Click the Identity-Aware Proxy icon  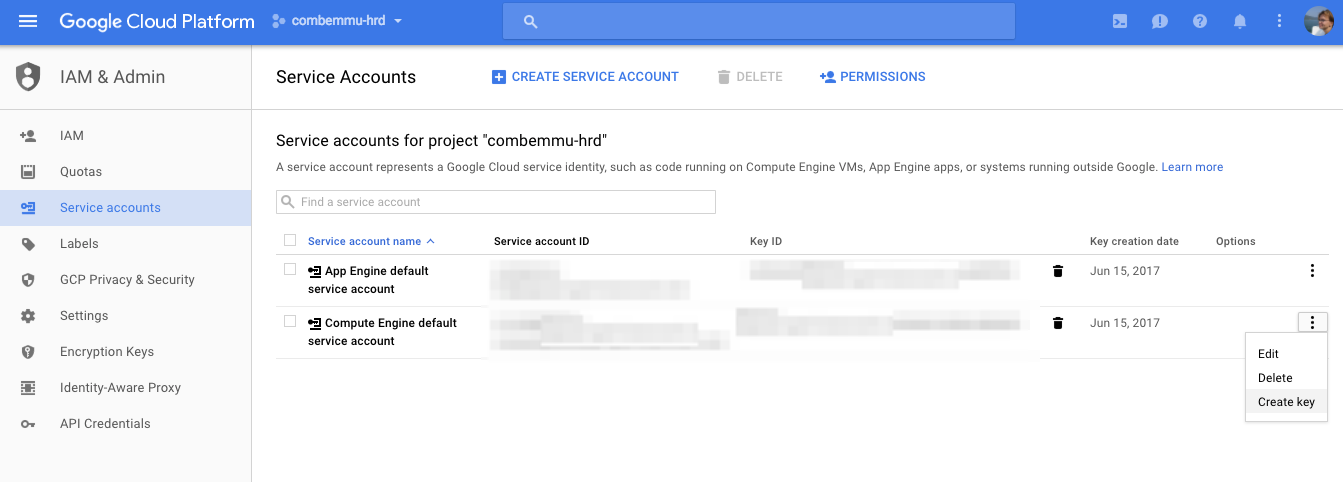28,388
